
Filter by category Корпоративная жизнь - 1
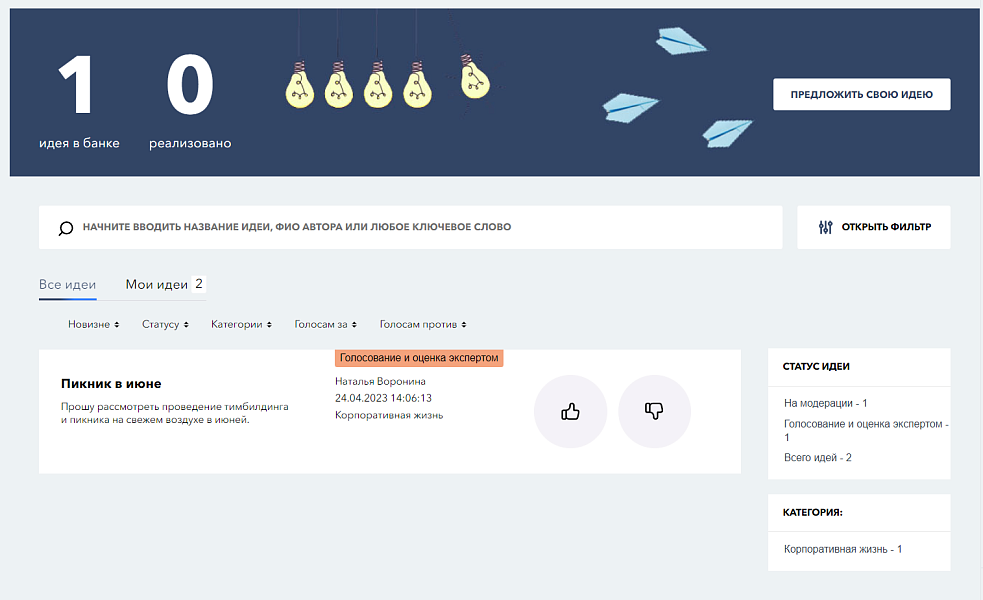coord(843,549)
